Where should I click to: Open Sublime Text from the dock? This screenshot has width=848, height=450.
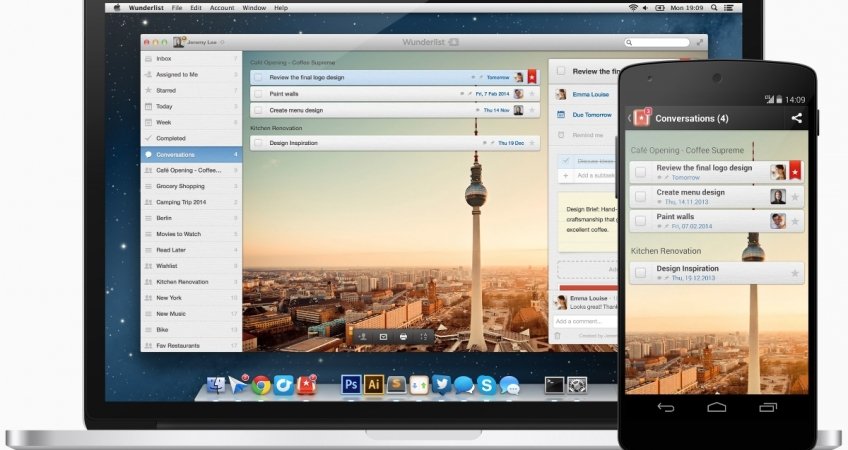point(396,385)
